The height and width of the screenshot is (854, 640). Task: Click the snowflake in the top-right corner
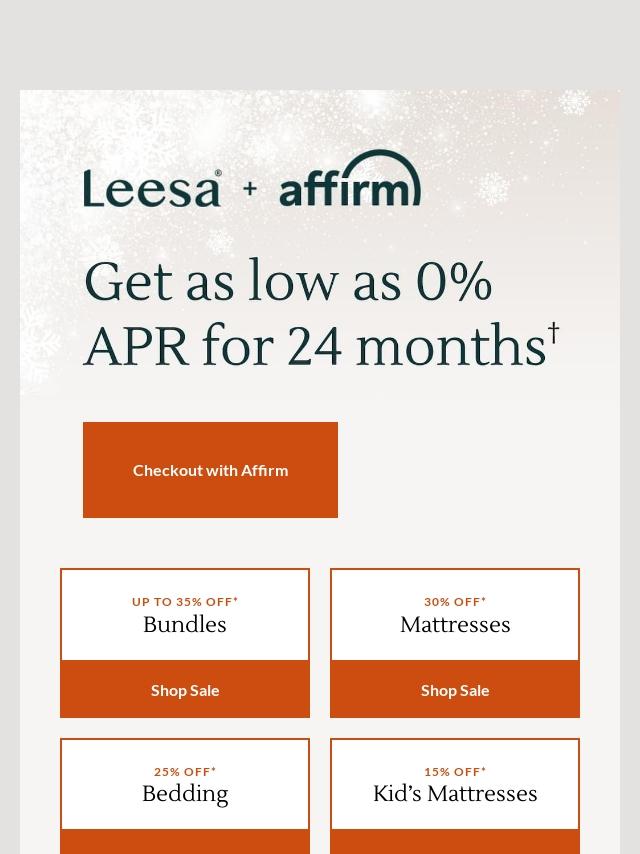(574, 102)
